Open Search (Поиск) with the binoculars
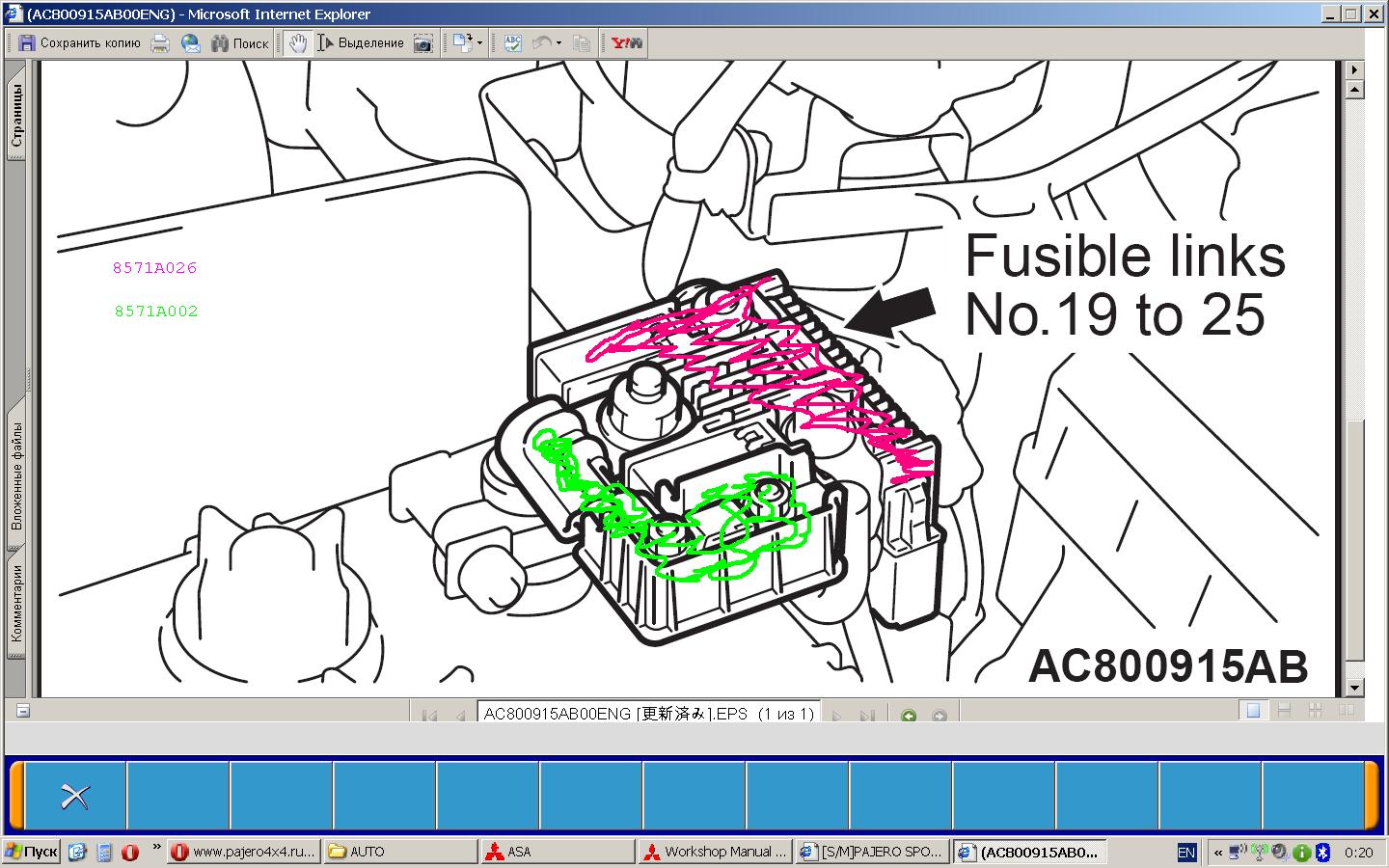Image resolution: width=1389 pixels, height=868 pixels. [x=238, y=43]
